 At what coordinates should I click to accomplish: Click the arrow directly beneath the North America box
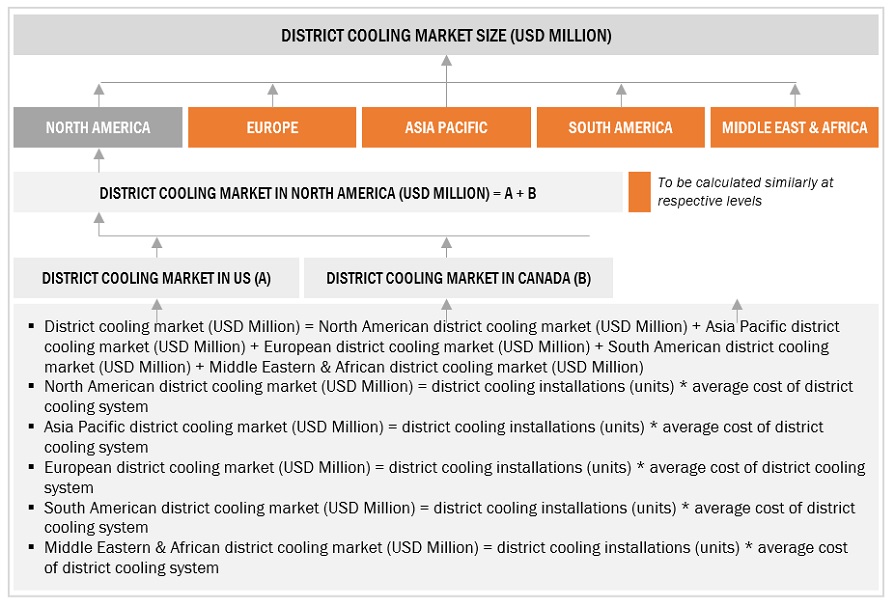(98, 157)
